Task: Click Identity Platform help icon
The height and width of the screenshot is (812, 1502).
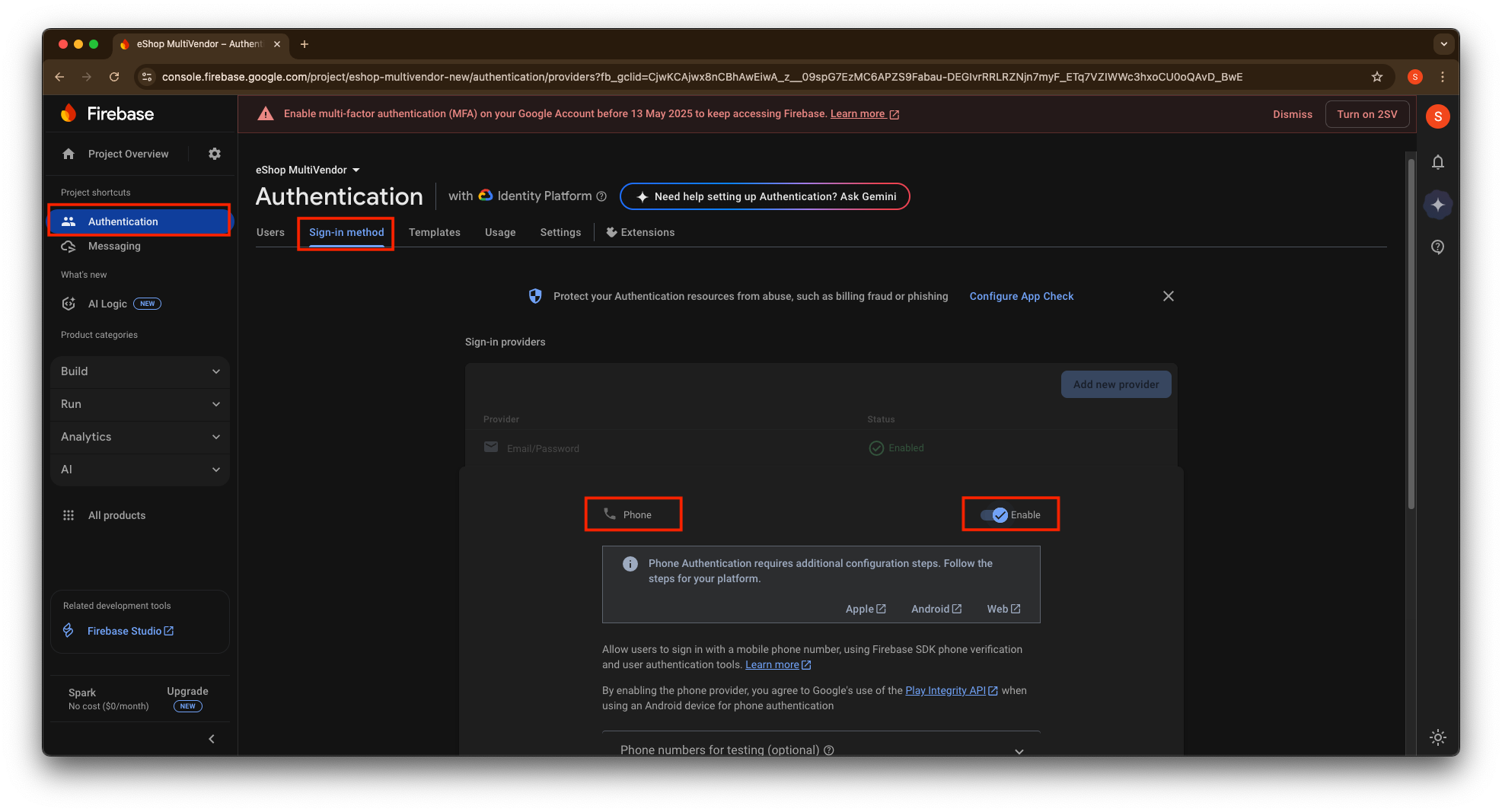Action: [601, 196]
